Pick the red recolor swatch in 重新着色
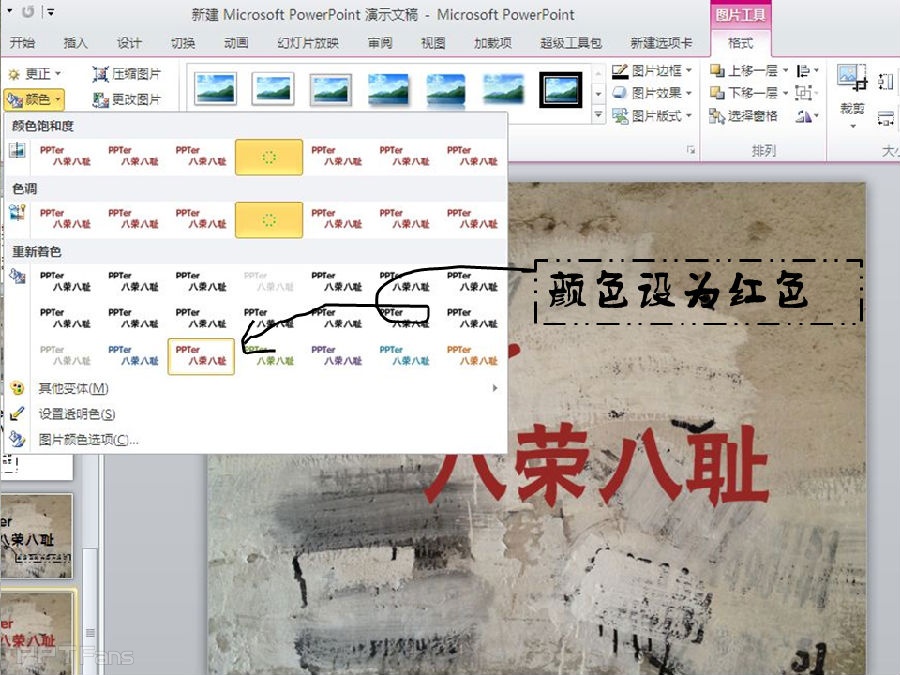 (x=201, y=355)
